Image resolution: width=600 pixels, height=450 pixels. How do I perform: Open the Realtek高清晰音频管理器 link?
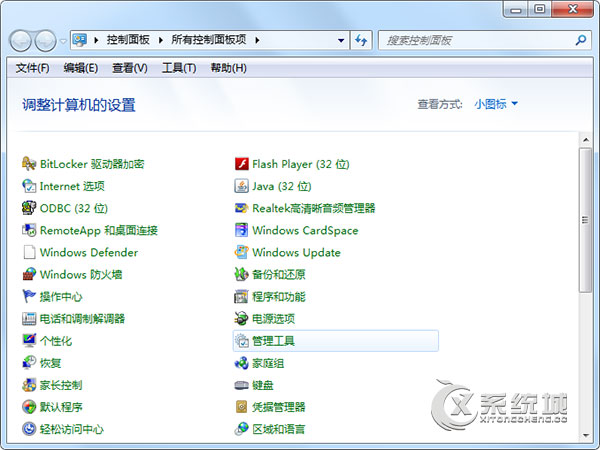314,208
